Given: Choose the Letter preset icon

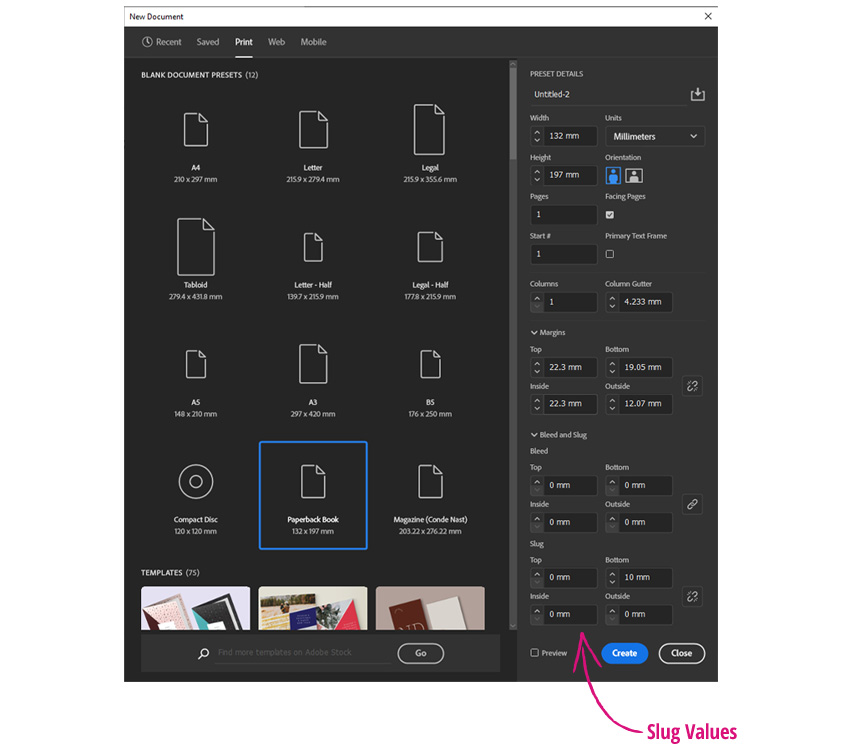Looking at the screenshot, I should 313,130.
